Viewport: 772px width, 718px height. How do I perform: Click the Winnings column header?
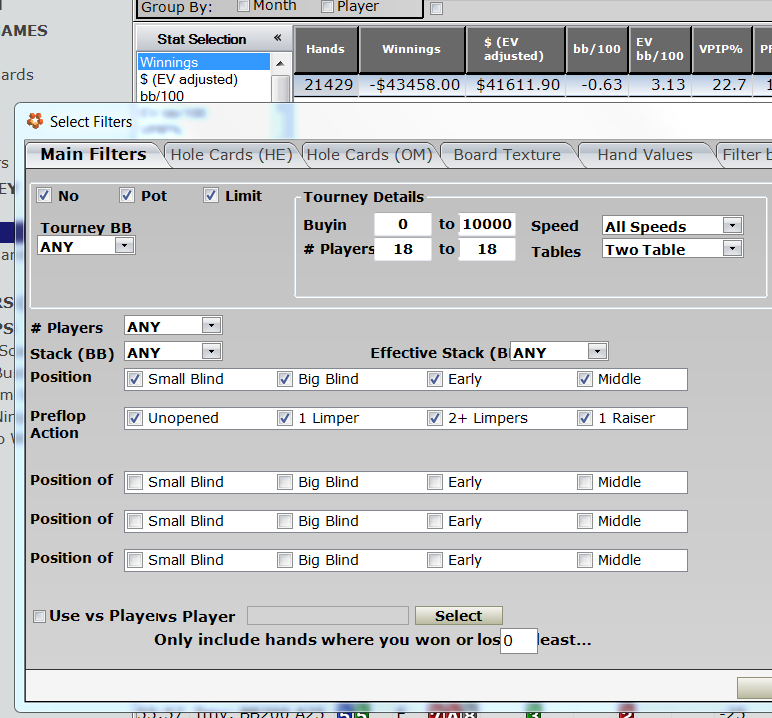click(x=412, y=49)
